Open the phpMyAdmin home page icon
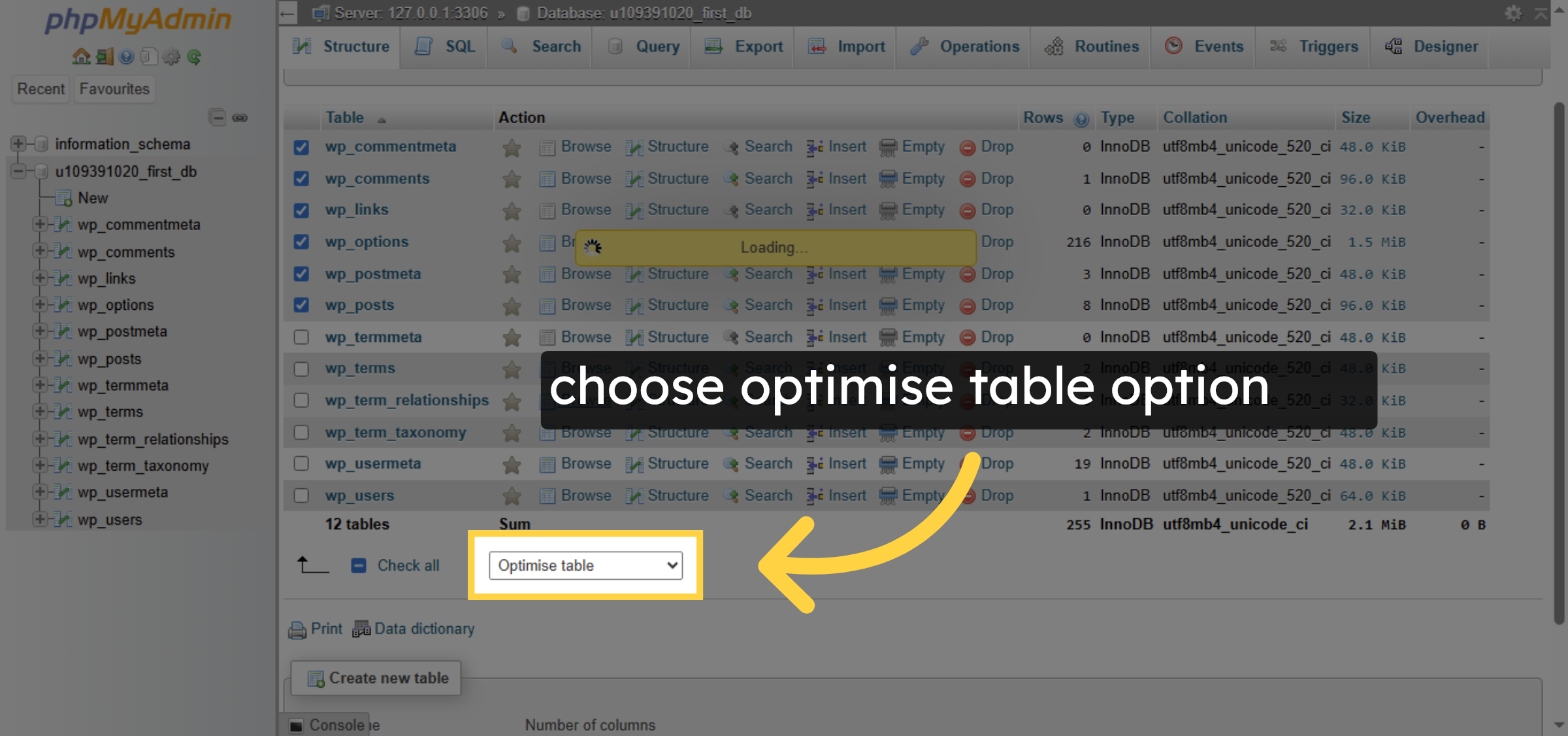This screenshot has height=736, width=1568. (81, 57)
